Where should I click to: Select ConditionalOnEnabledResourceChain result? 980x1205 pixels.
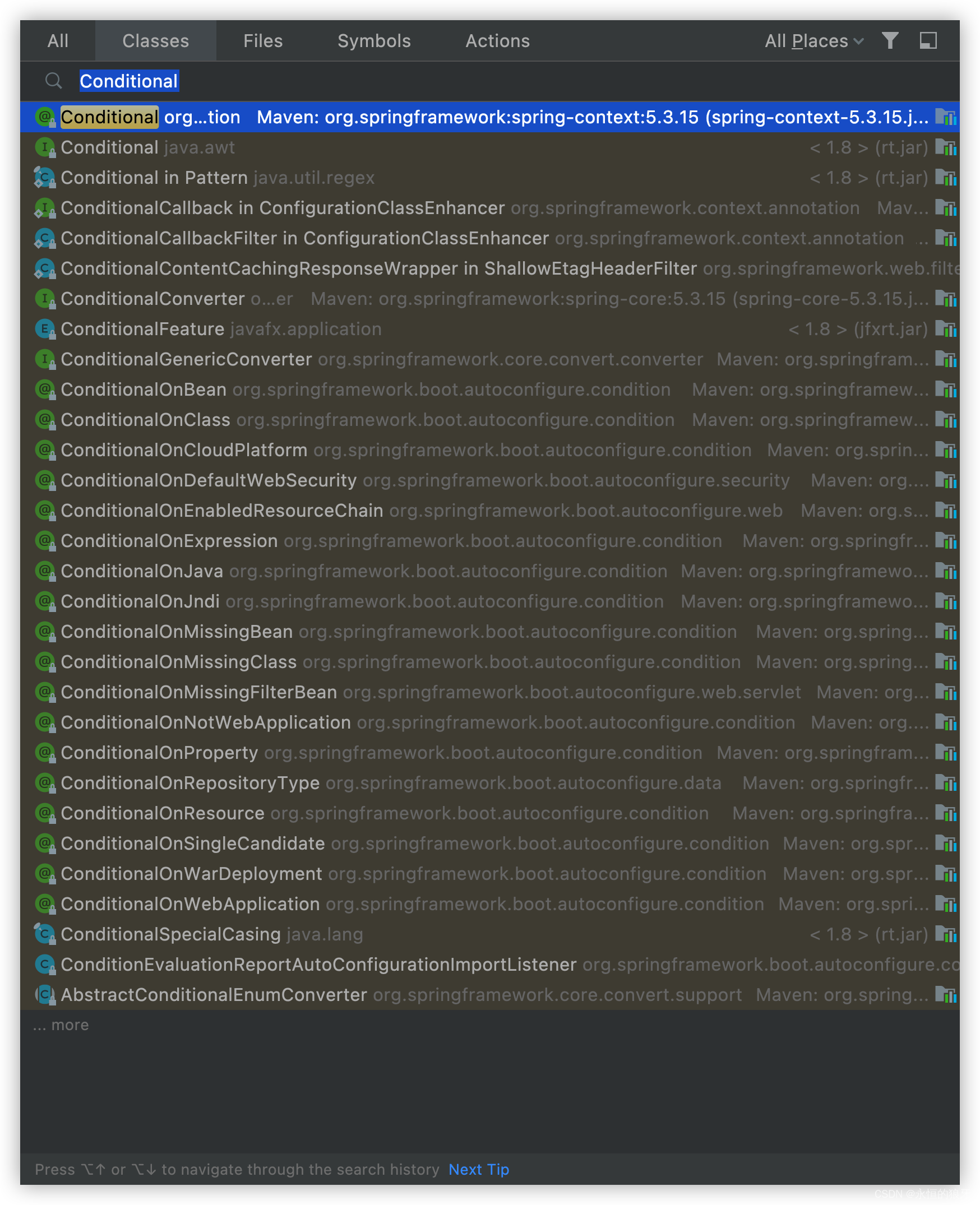pos(490,511)
